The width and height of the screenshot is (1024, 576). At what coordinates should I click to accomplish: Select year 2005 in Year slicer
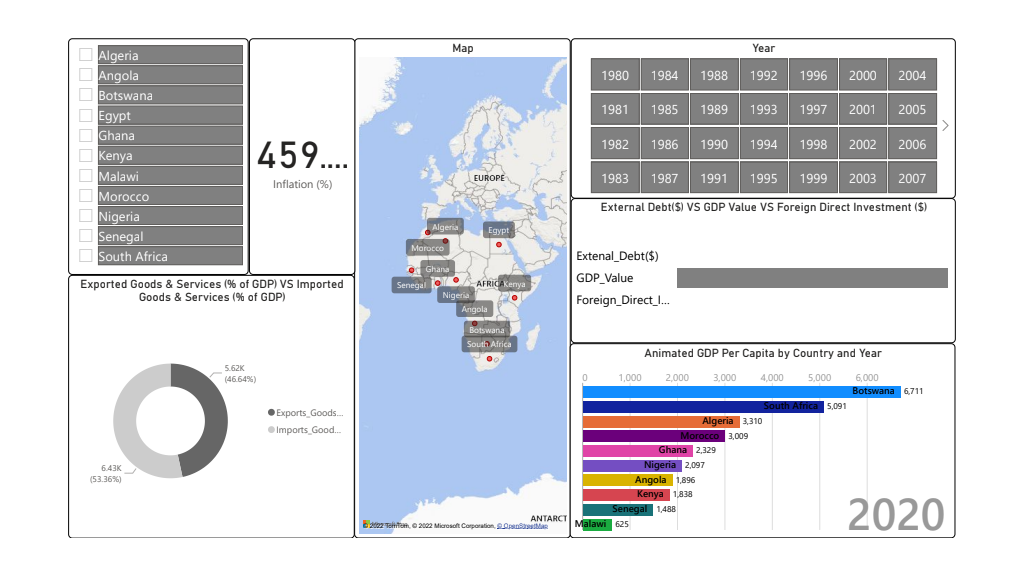(x=912, y=109)
